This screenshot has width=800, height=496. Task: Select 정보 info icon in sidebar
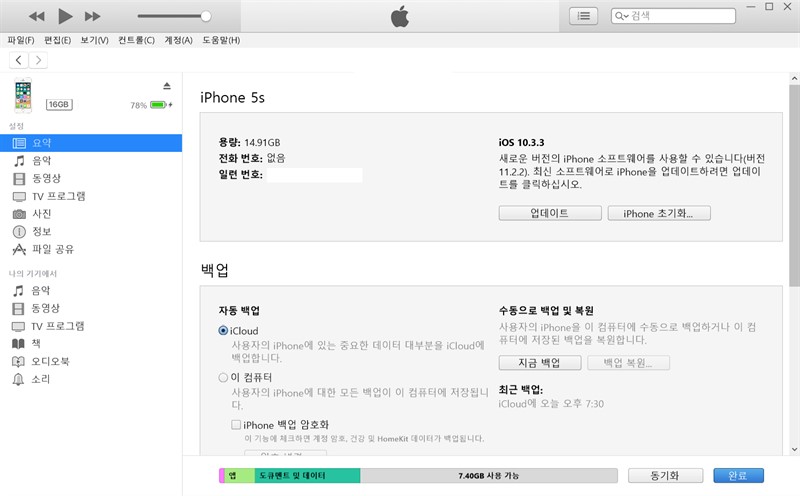tap(19, 232)
